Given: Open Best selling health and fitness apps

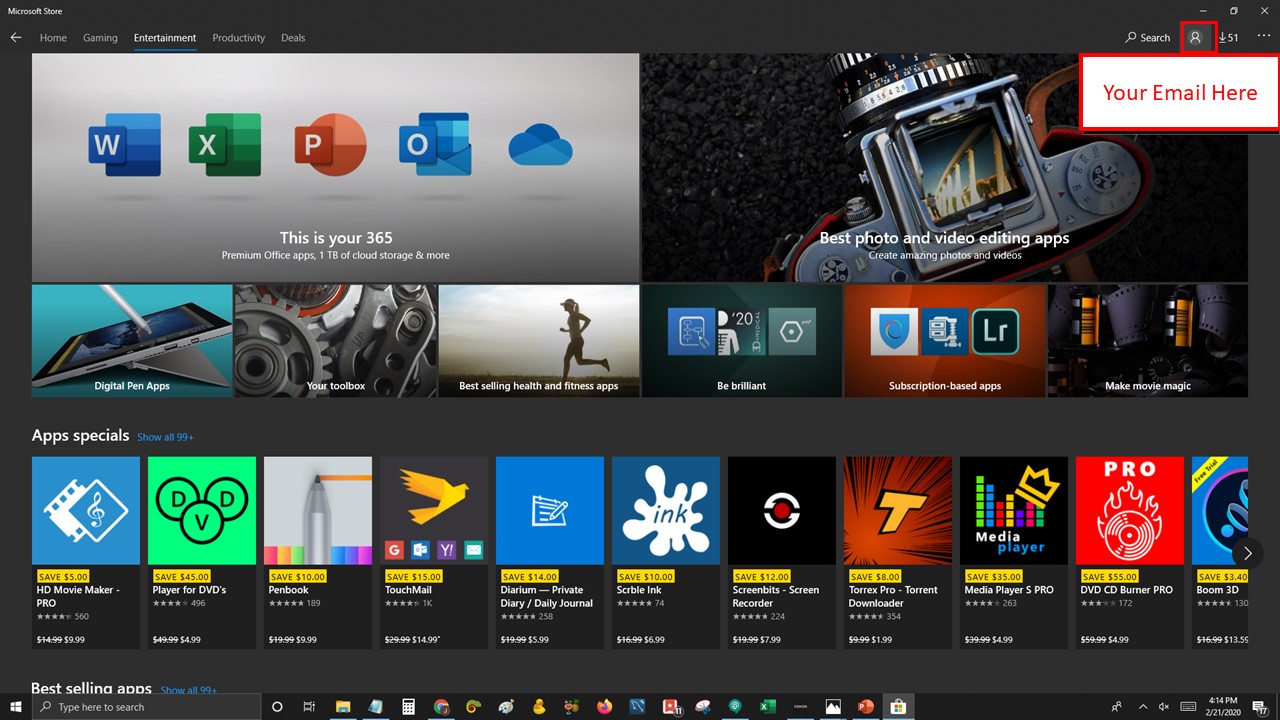Looking at the screenshot, I should 539,341.
